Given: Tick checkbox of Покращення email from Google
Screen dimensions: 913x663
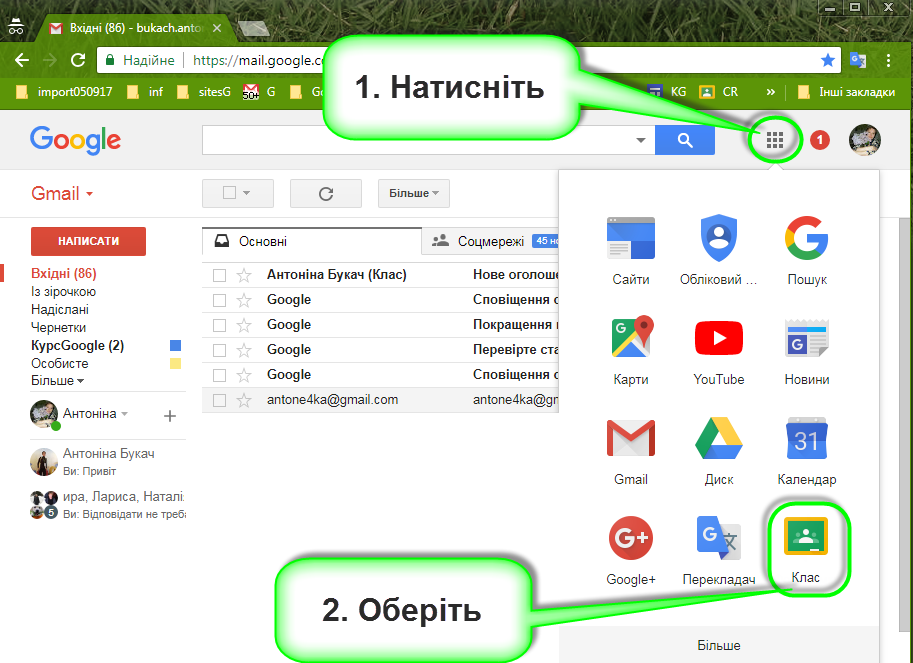Looking at the screenshot, I should [219, 325].
